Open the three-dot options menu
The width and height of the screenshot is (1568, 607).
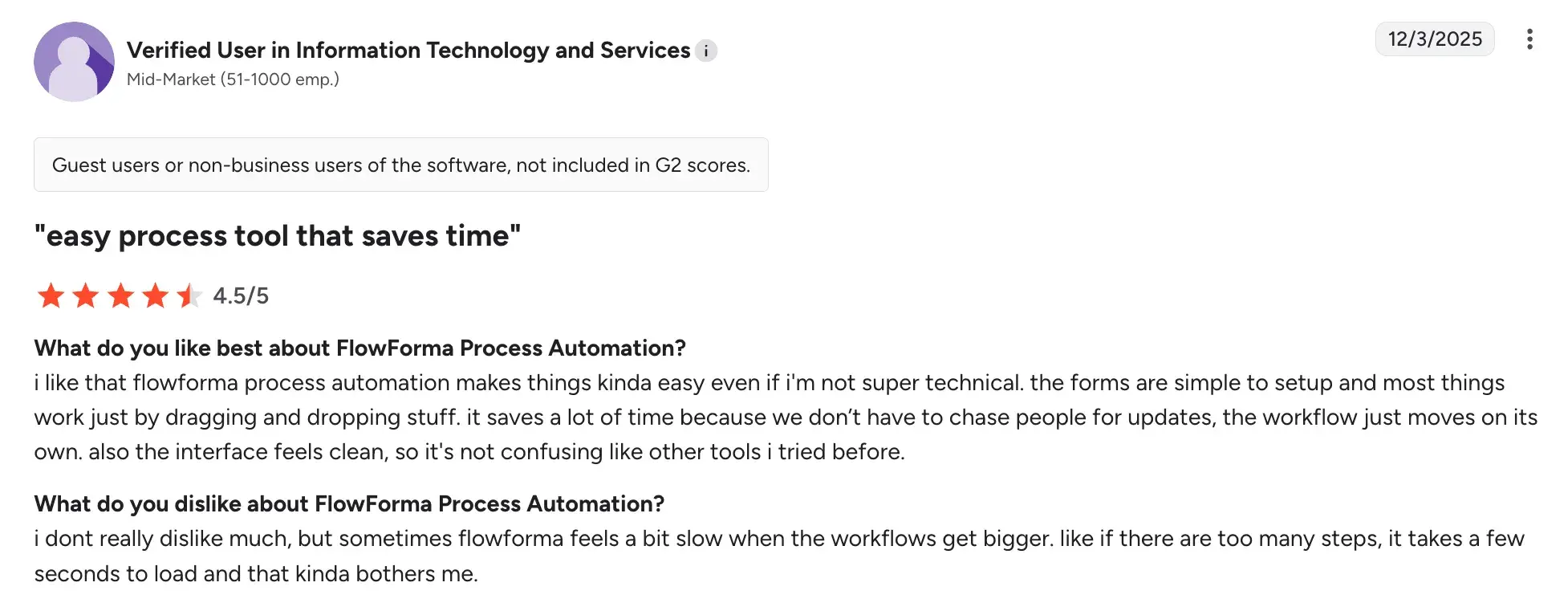pos(1530,37)
